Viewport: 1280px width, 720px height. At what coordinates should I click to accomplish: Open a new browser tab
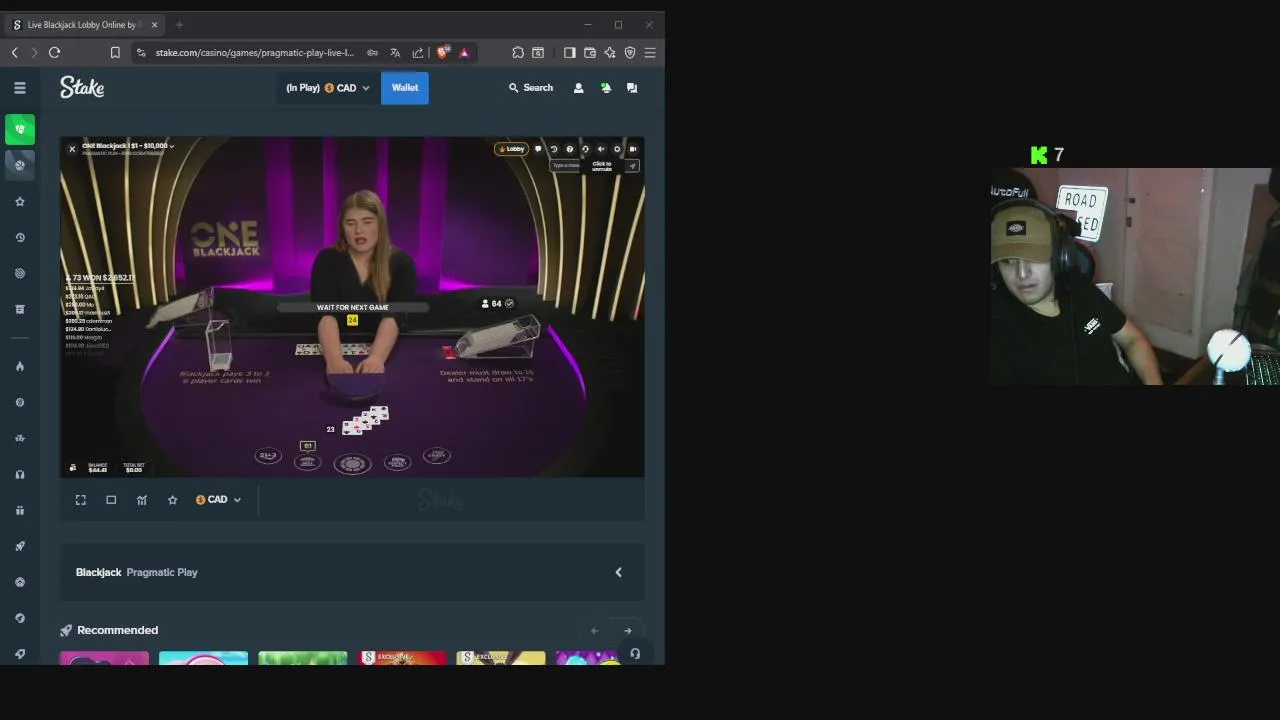click(179, 25)
